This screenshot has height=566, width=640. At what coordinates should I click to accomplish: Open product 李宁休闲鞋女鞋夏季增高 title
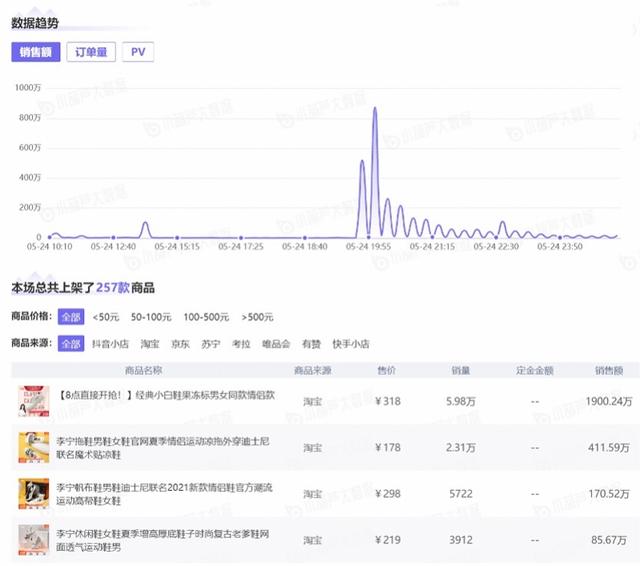click(x=162, y=540)
